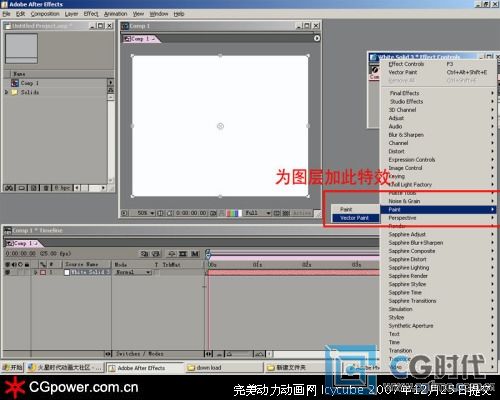
Task: Click the trash delete icon in Project window
Action: coord(46,188)
